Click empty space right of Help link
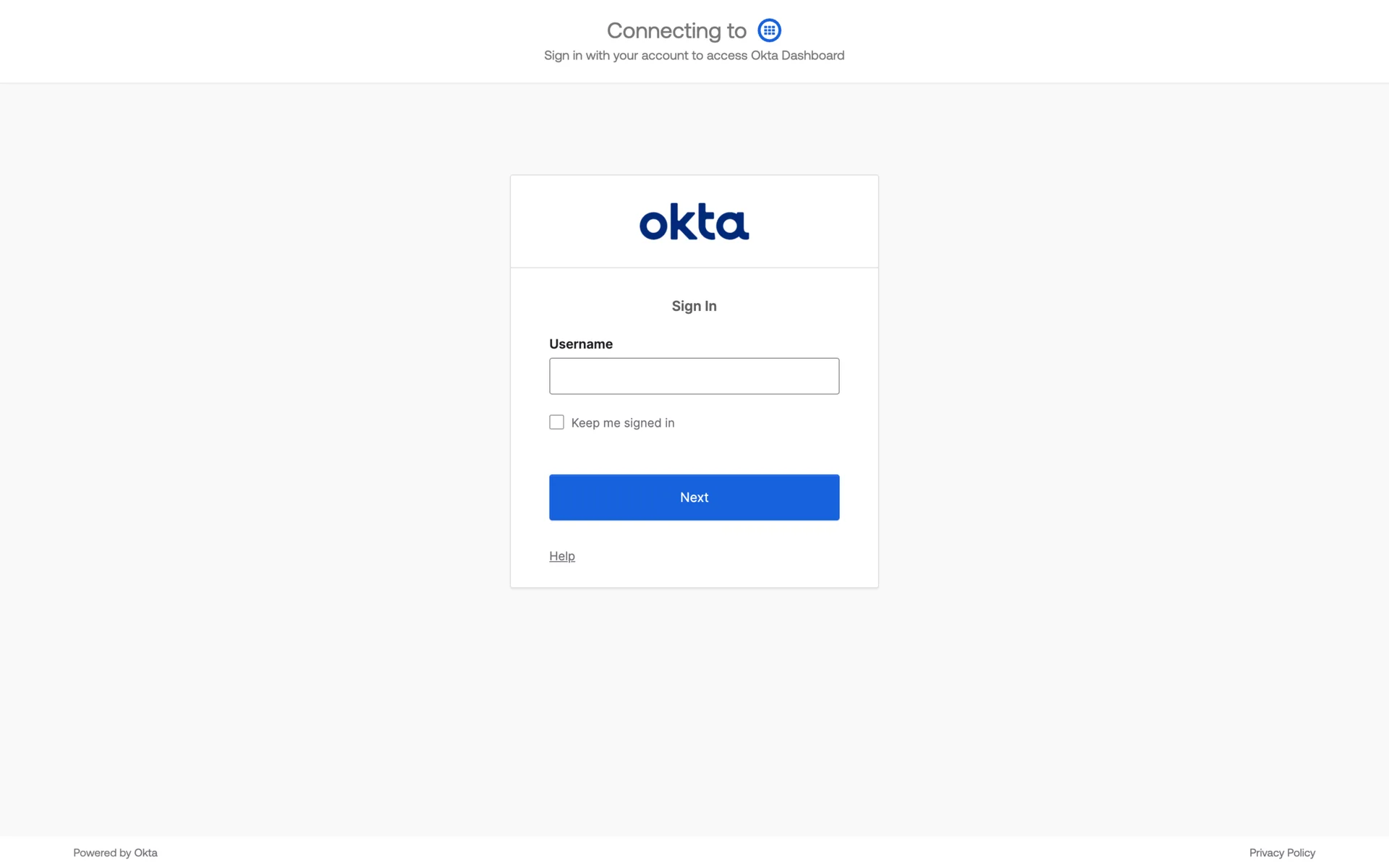 click(x=723, y=556)
